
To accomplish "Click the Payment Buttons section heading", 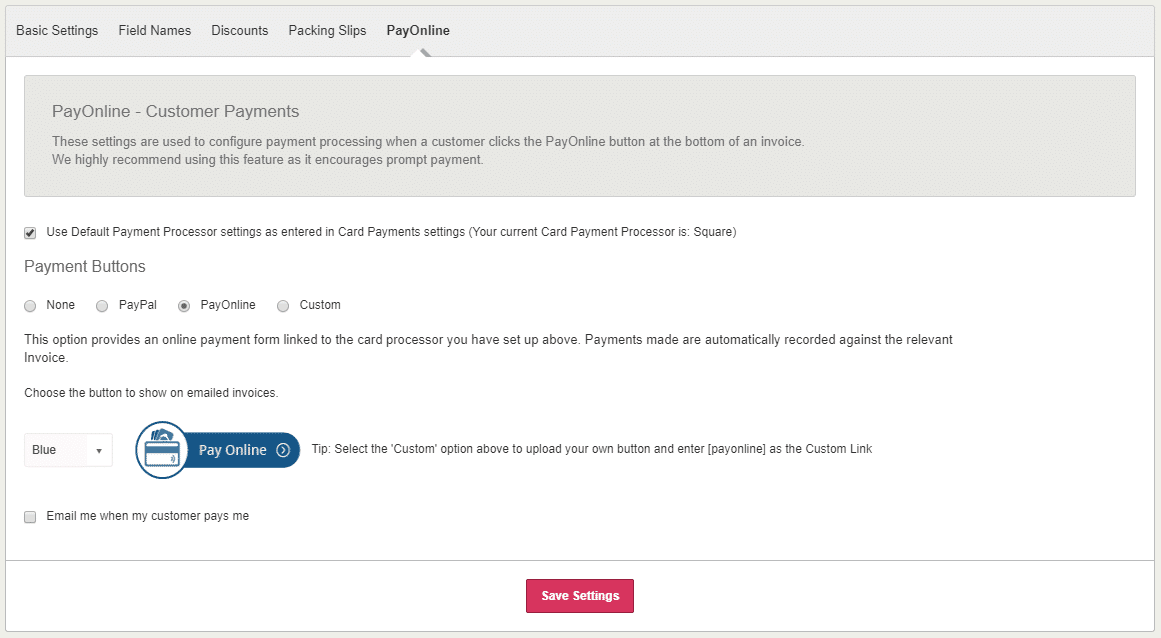I will coord(85,267).
